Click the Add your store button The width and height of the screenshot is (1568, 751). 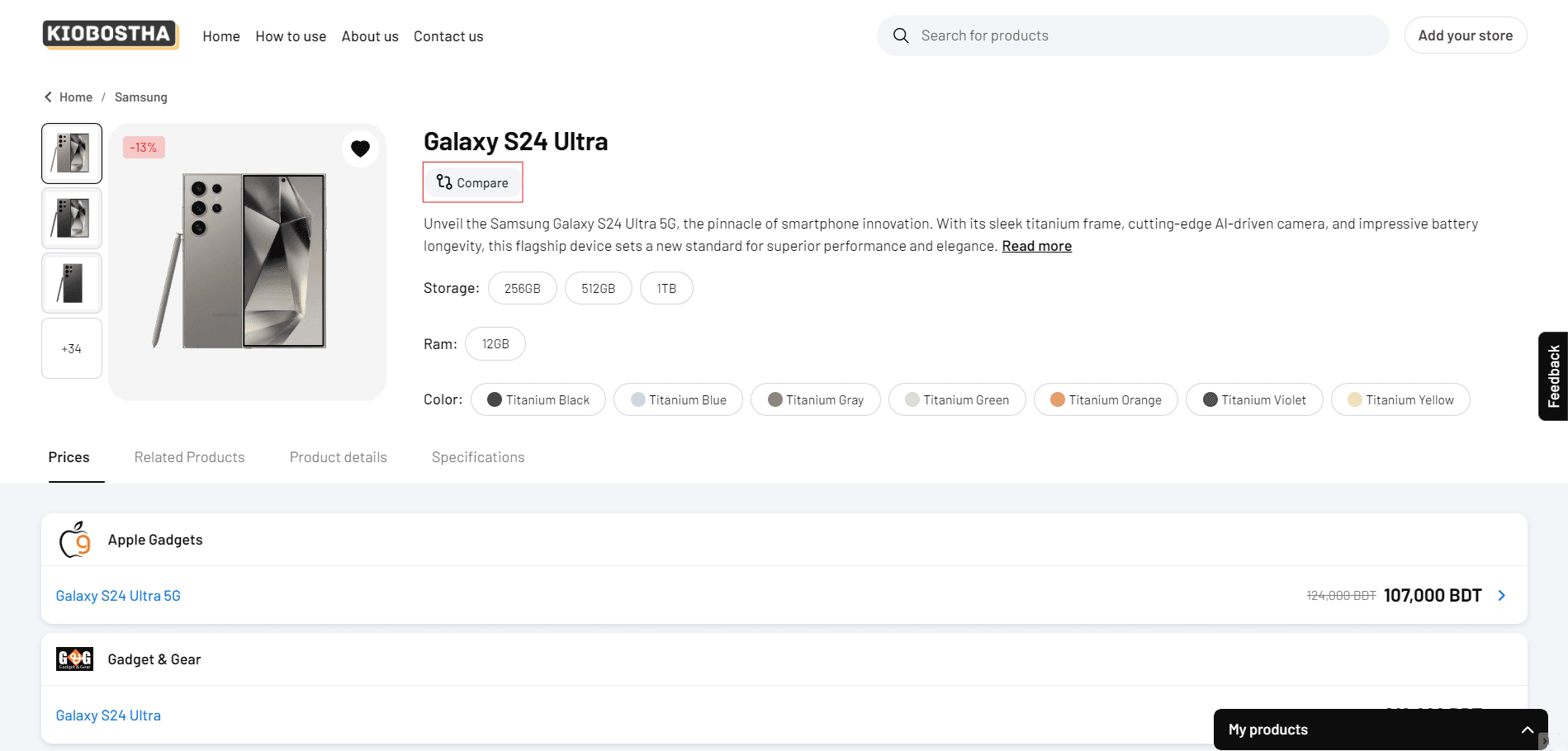[1465, 35]
